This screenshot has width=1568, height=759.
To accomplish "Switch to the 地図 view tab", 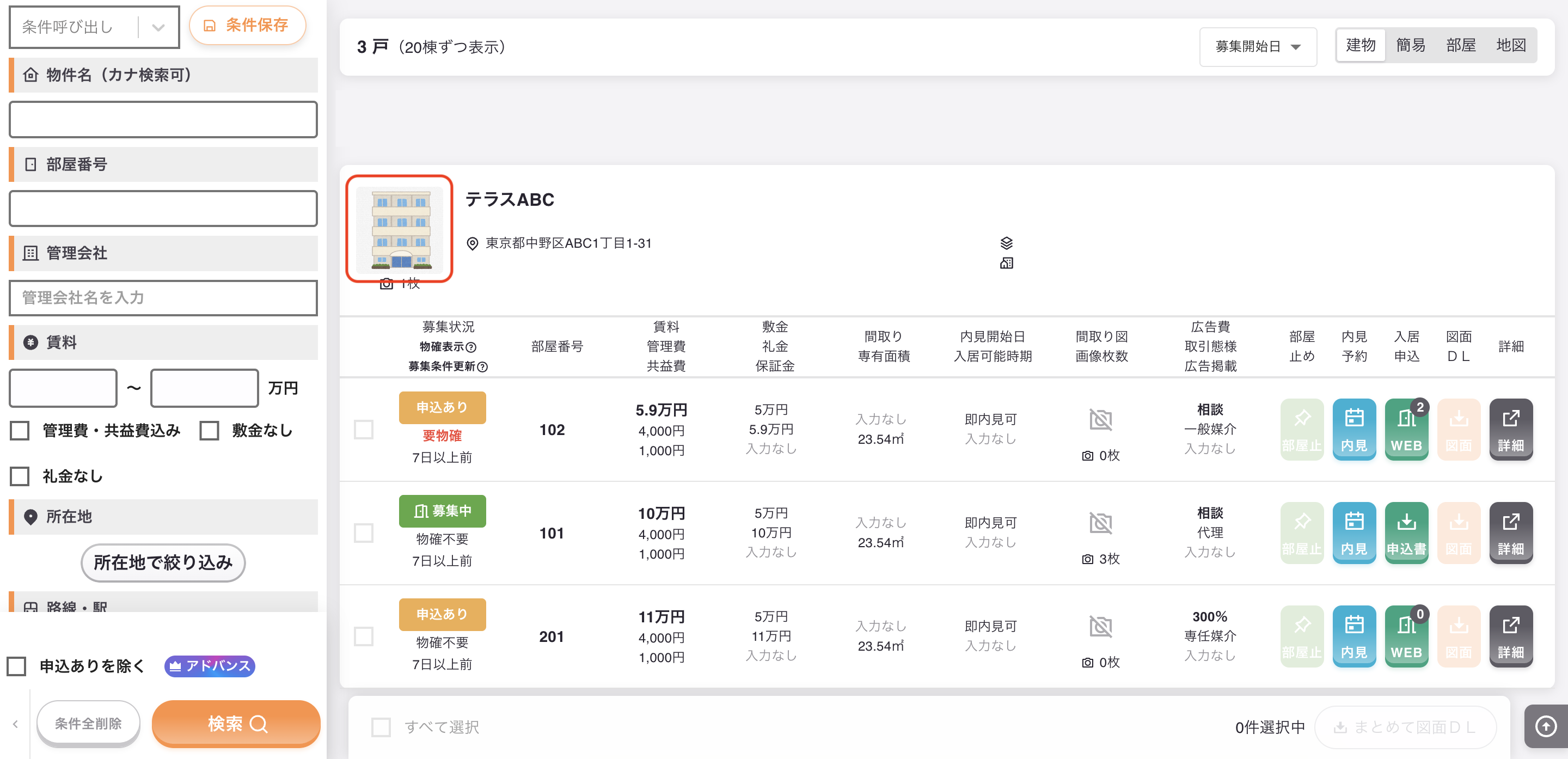I will point(1511,45).
